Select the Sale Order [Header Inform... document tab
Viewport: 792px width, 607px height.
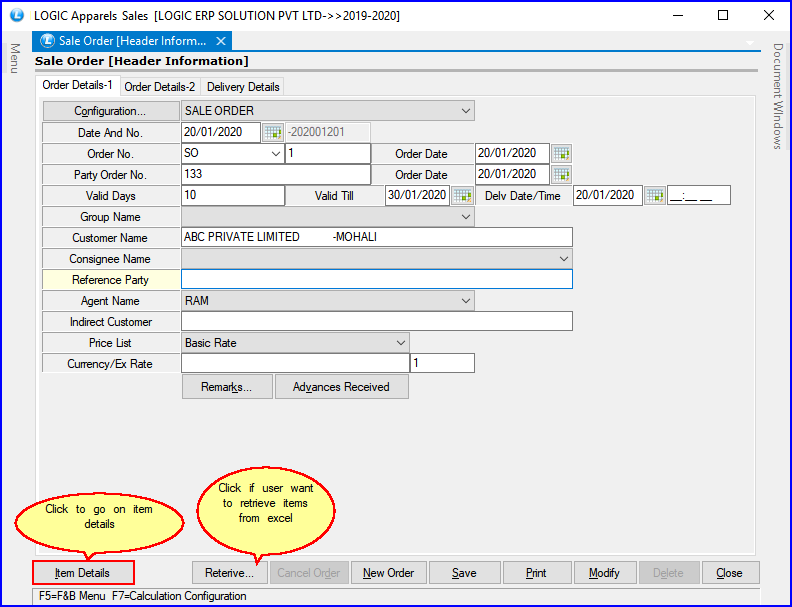[x=131, y=41]
